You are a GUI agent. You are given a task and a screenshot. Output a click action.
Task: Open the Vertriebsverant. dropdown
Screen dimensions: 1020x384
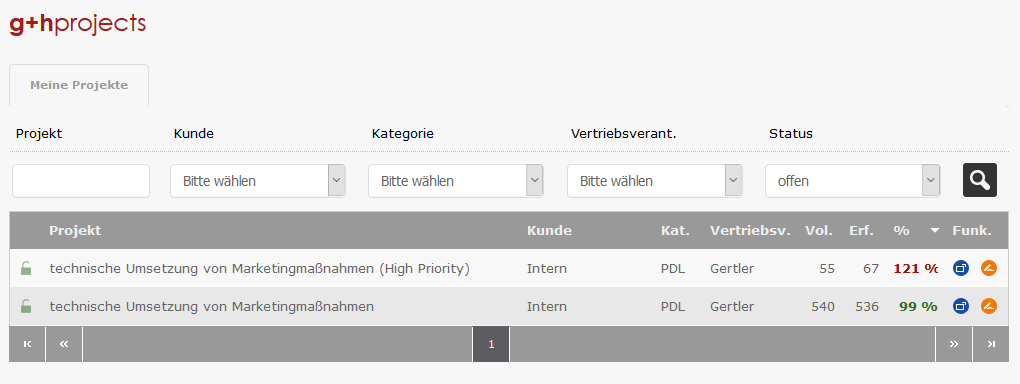pos(654,181)
